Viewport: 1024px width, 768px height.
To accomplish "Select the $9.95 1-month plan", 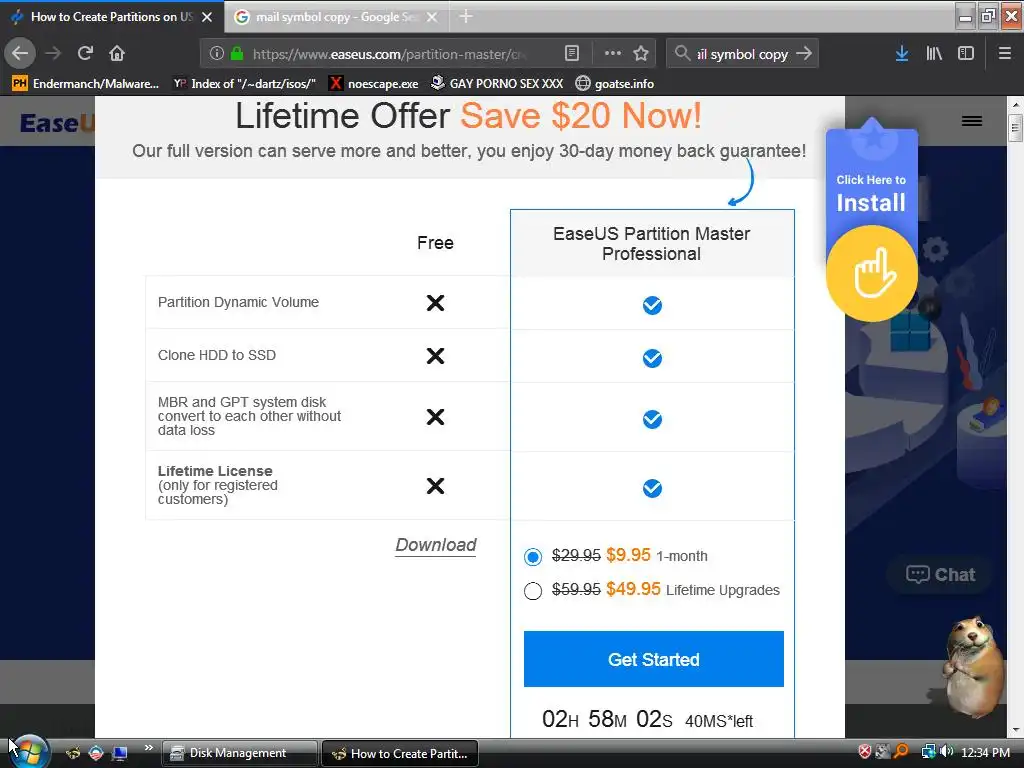I will pyautogui.click(x=533, y=556).
